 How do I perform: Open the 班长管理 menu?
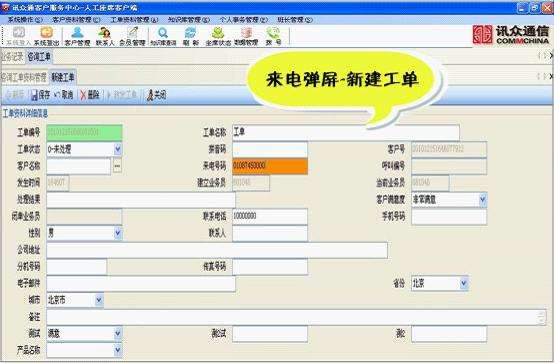tap(295, 20)
